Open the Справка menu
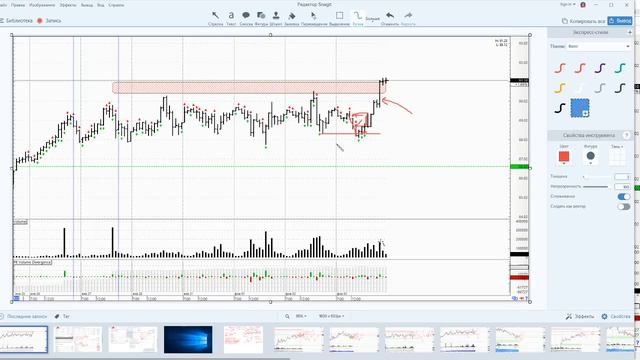Image resolution: width=640 pixels, height=360 pixels. [116, 5]
